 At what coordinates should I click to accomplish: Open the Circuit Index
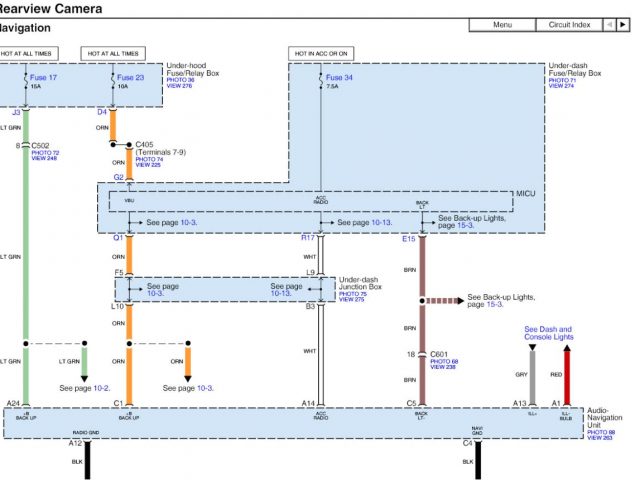570,24
